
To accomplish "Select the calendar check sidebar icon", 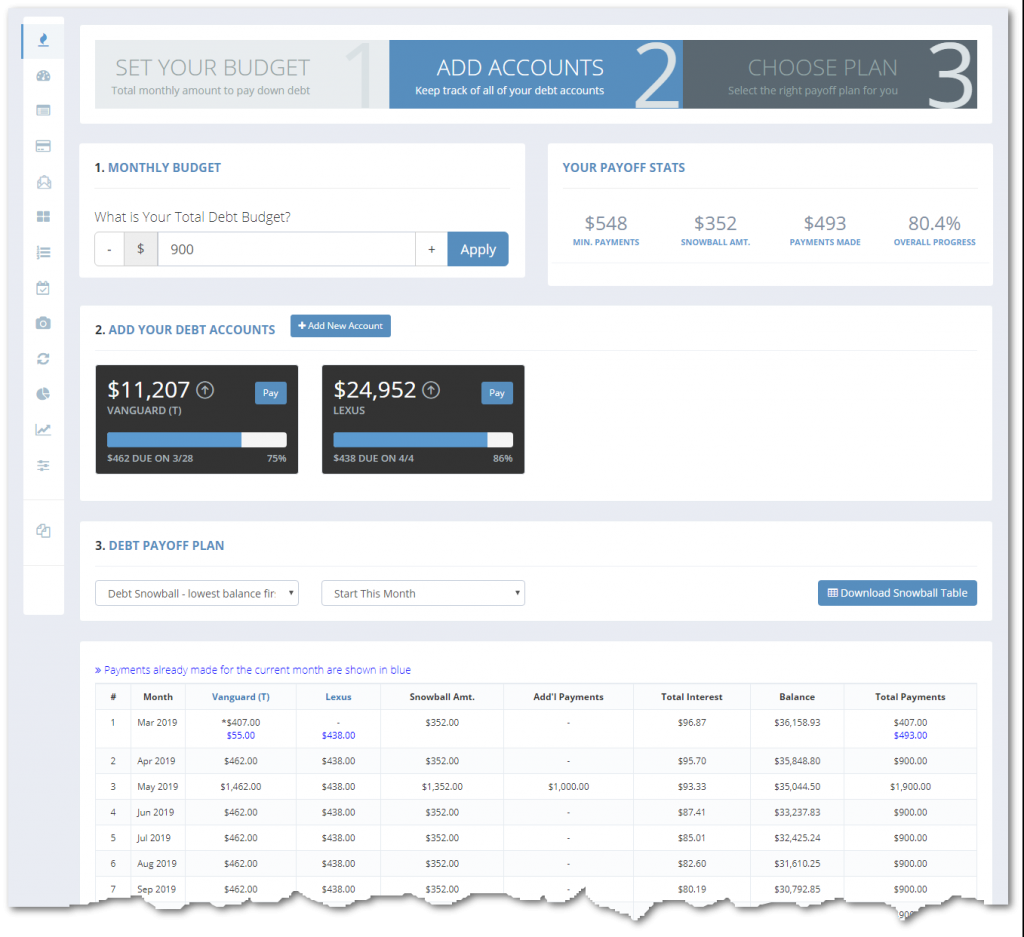I will (42, 288).
